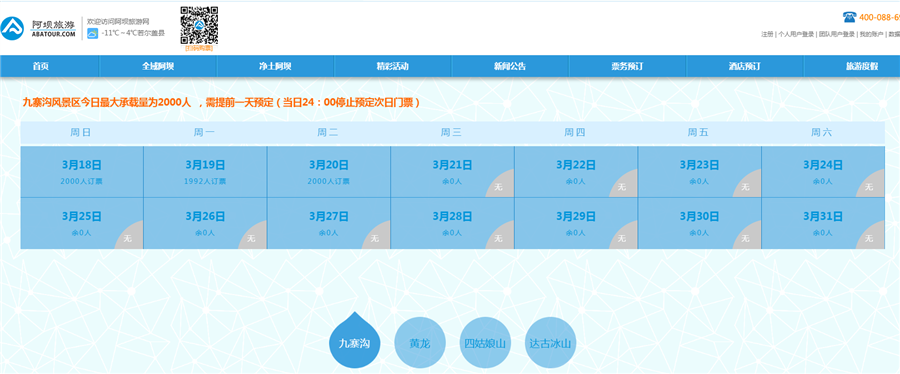This screenshot has width=900, height=374.
Task: Click 2000人订票 text under 3月20日
Action: pos(328,181)
